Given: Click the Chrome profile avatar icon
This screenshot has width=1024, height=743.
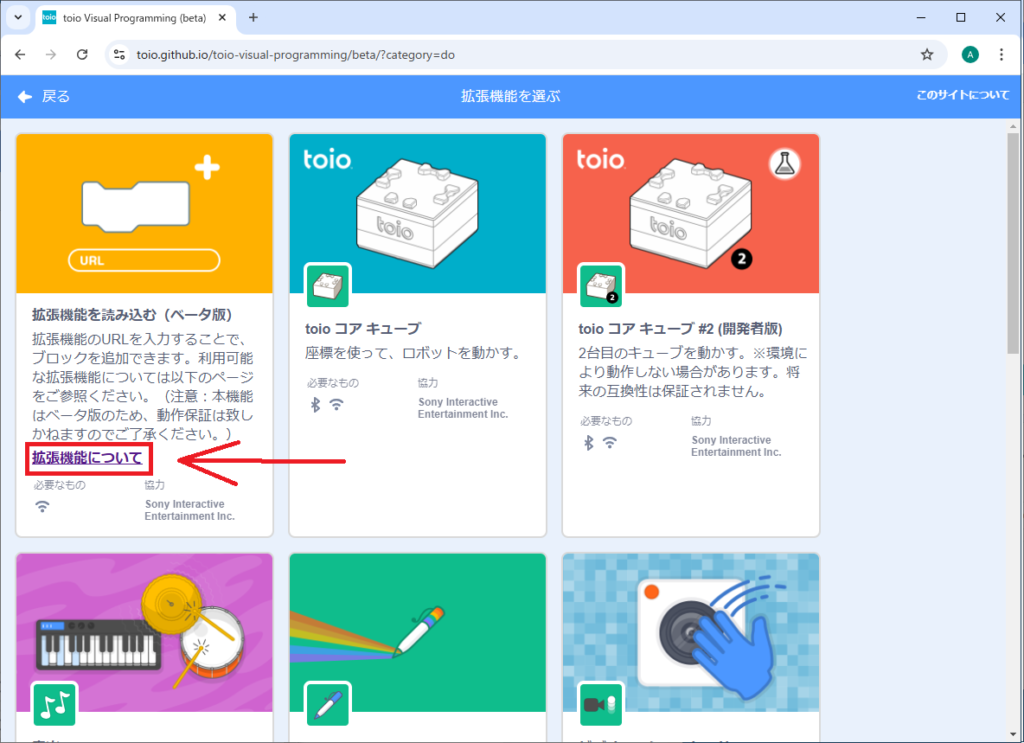Looking at the screenshot, I should click(x=970, y=54).
